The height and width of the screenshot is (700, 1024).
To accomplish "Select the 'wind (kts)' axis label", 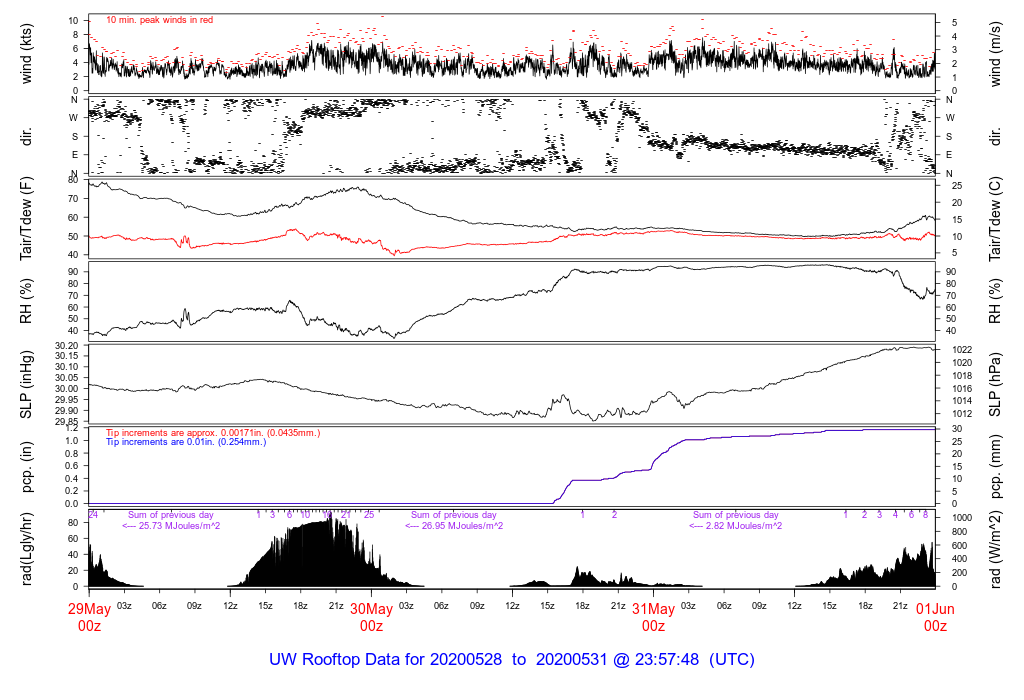I will 26,54.
